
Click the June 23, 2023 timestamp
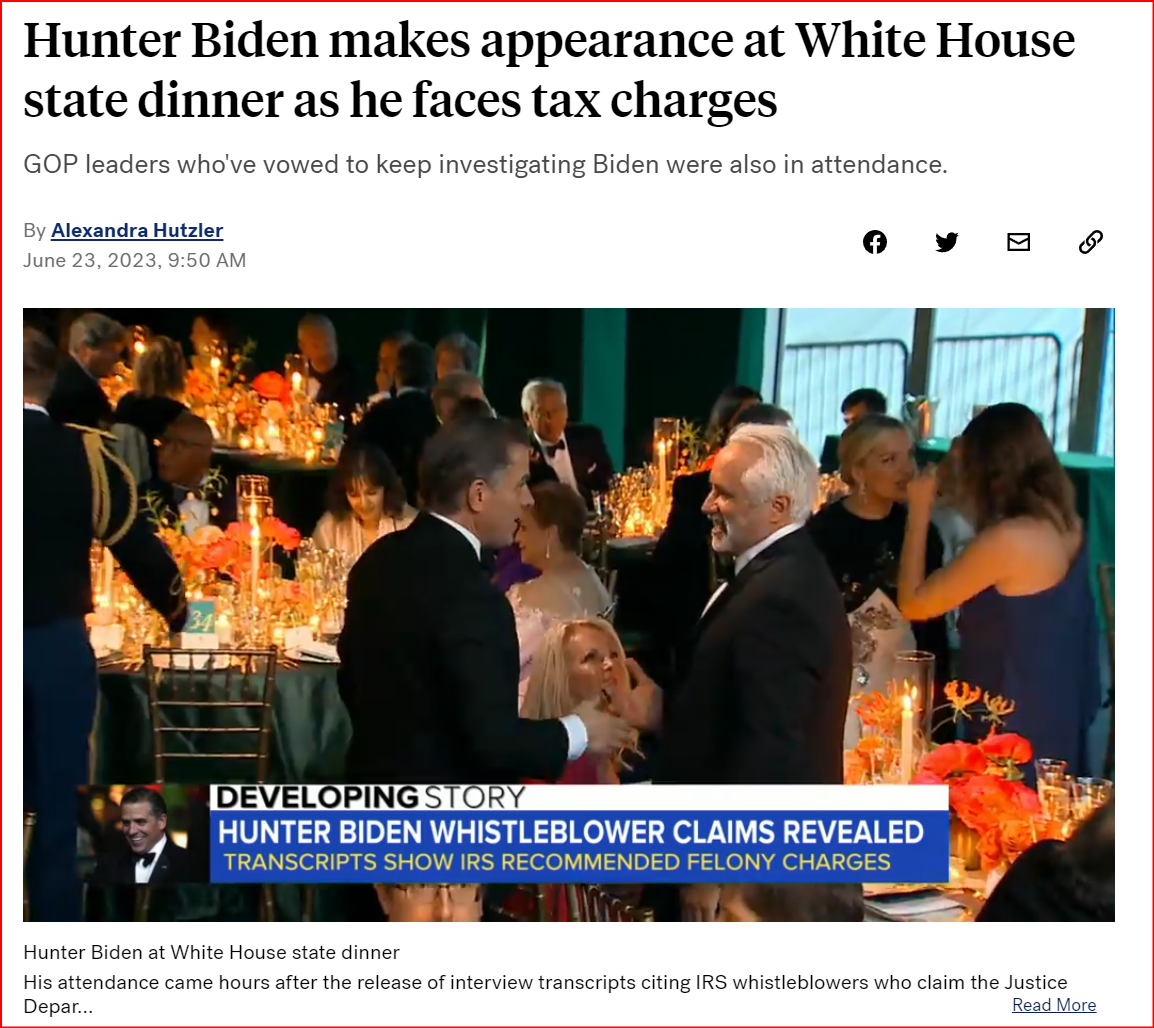tap(134, 260)
